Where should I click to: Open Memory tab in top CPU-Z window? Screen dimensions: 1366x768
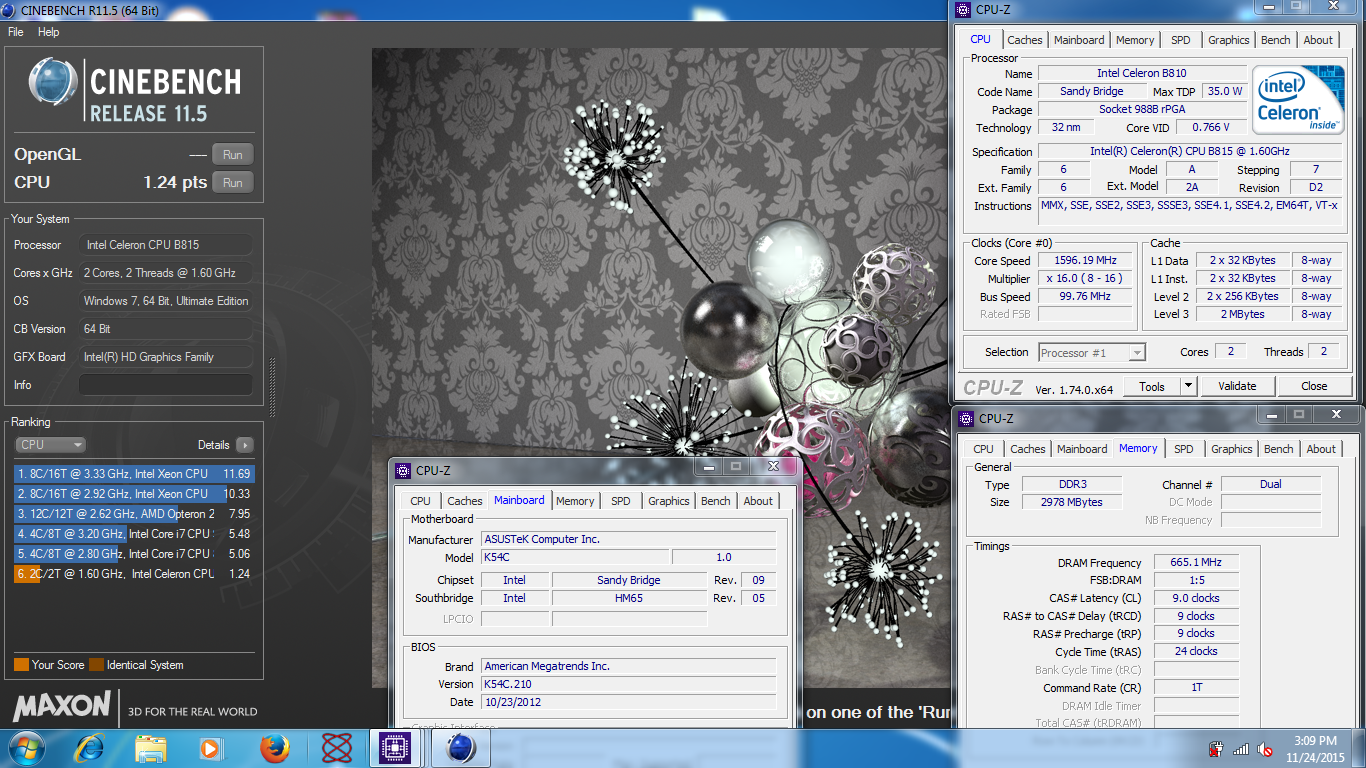pos(1135,40)
